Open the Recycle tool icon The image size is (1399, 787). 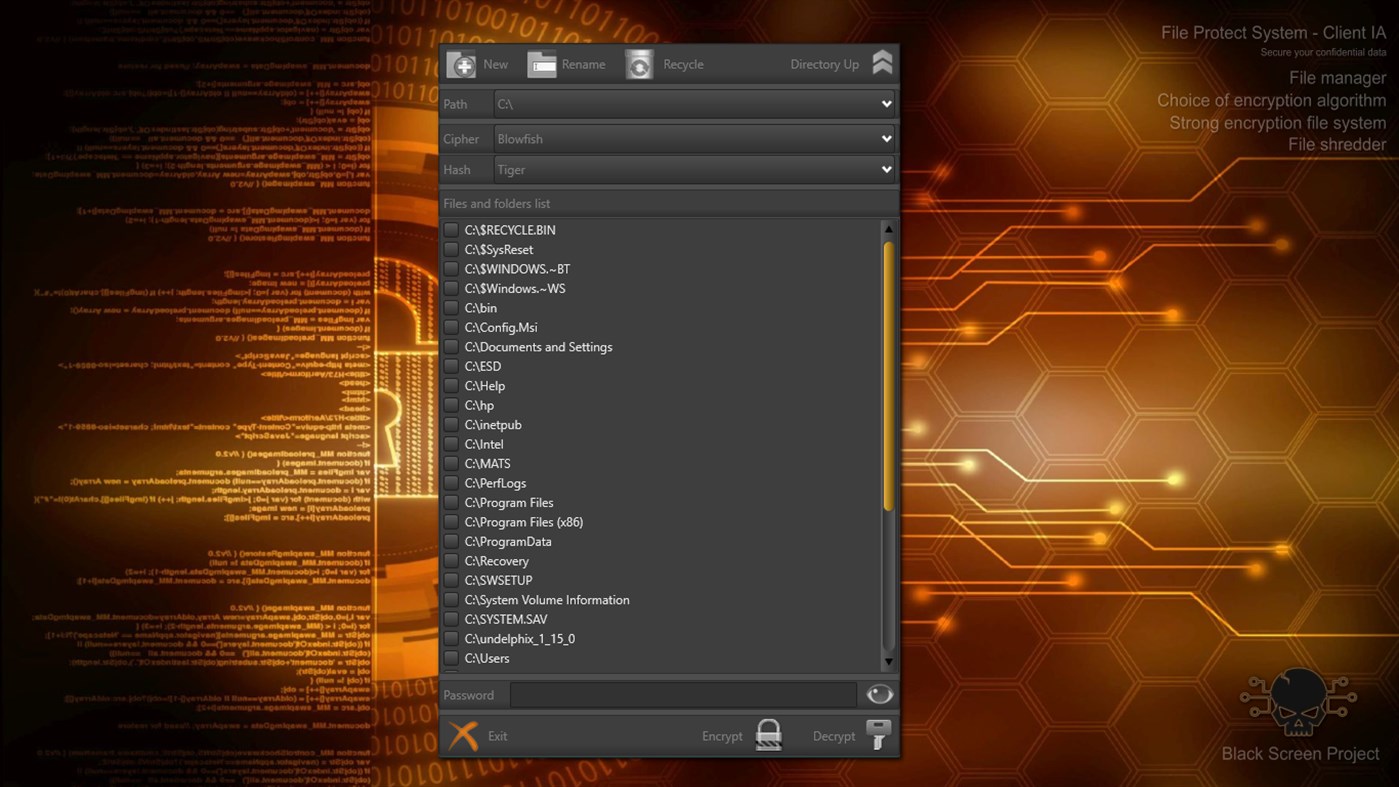[640, 63]
